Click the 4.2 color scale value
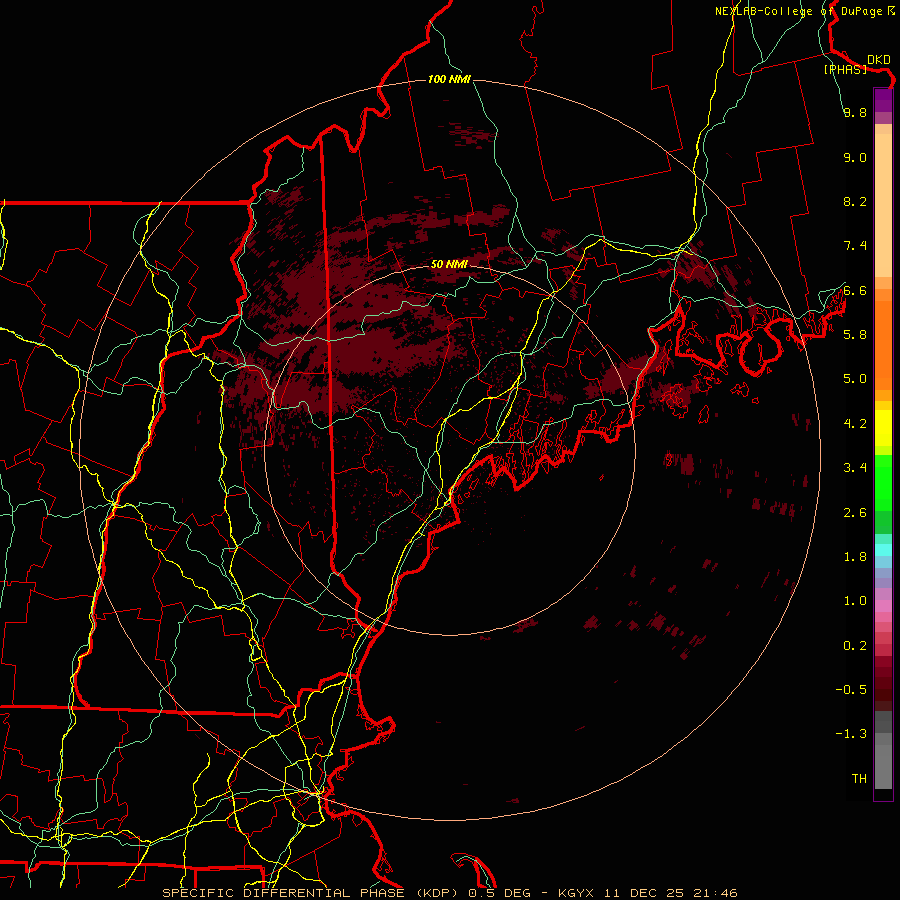 coord(855,424)
